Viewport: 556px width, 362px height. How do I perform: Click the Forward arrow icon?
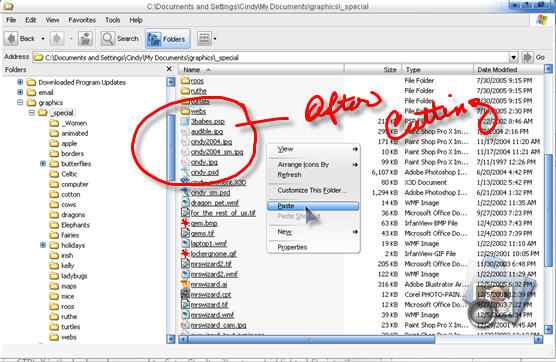click(x=57, y=38)
